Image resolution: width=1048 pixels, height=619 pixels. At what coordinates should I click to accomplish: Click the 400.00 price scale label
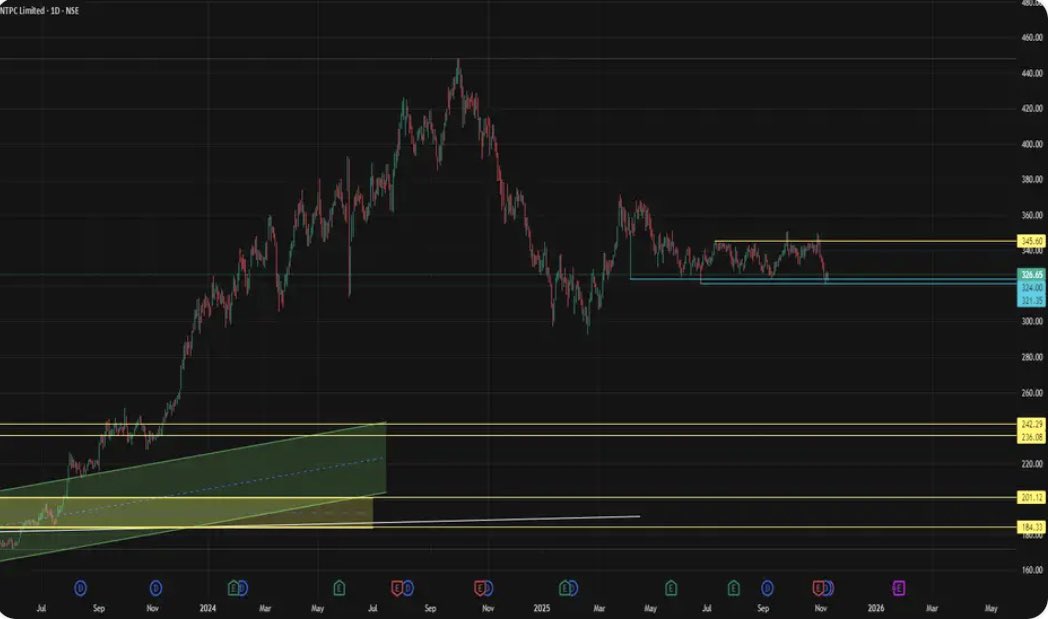coord(1032,144)
